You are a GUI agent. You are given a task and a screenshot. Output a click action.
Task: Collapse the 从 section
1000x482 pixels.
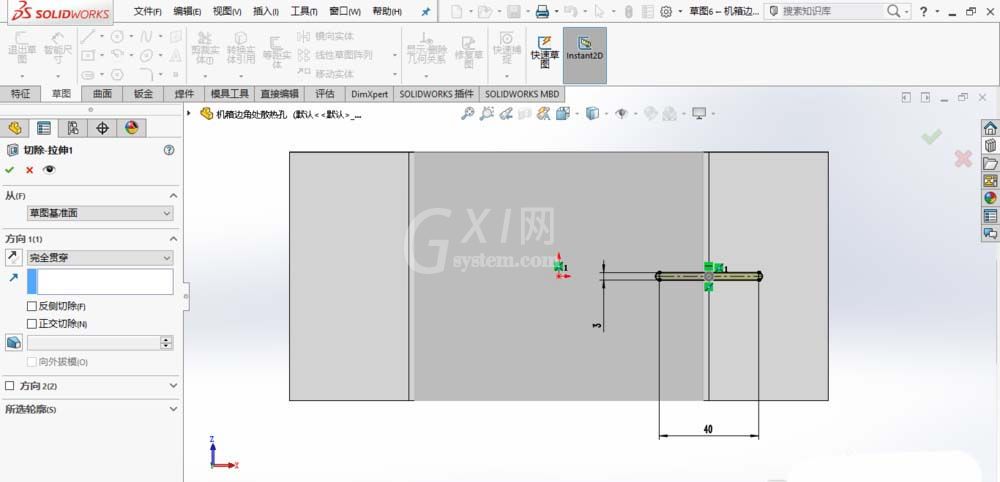tap(173, 196)
